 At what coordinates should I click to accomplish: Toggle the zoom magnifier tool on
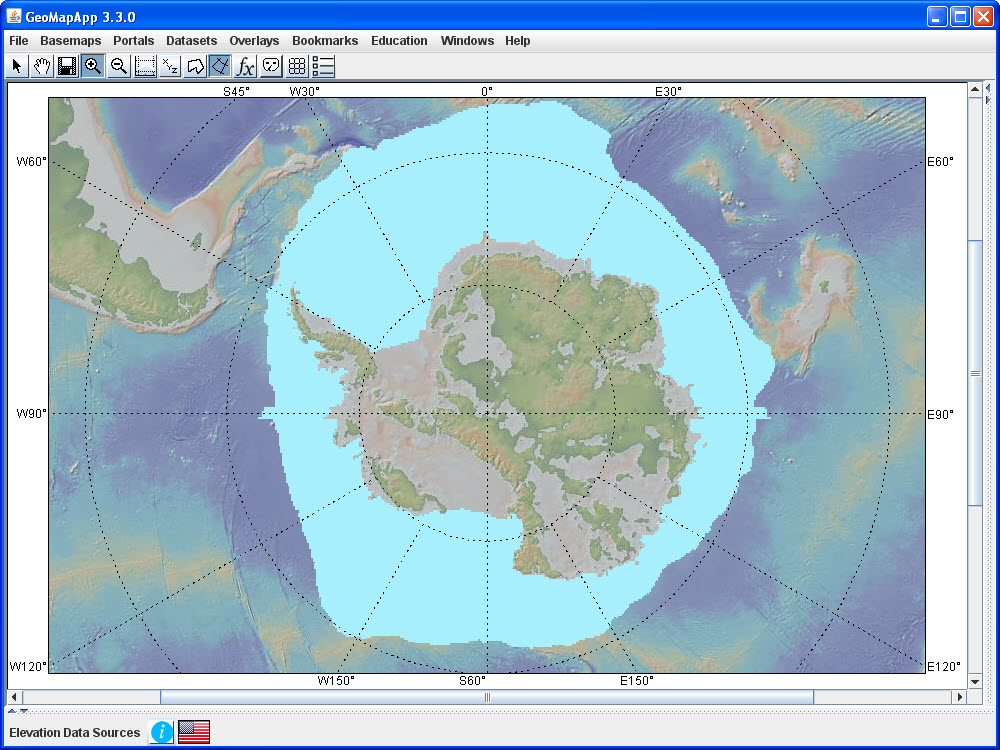pyautogui.click(x=93, y=65)
